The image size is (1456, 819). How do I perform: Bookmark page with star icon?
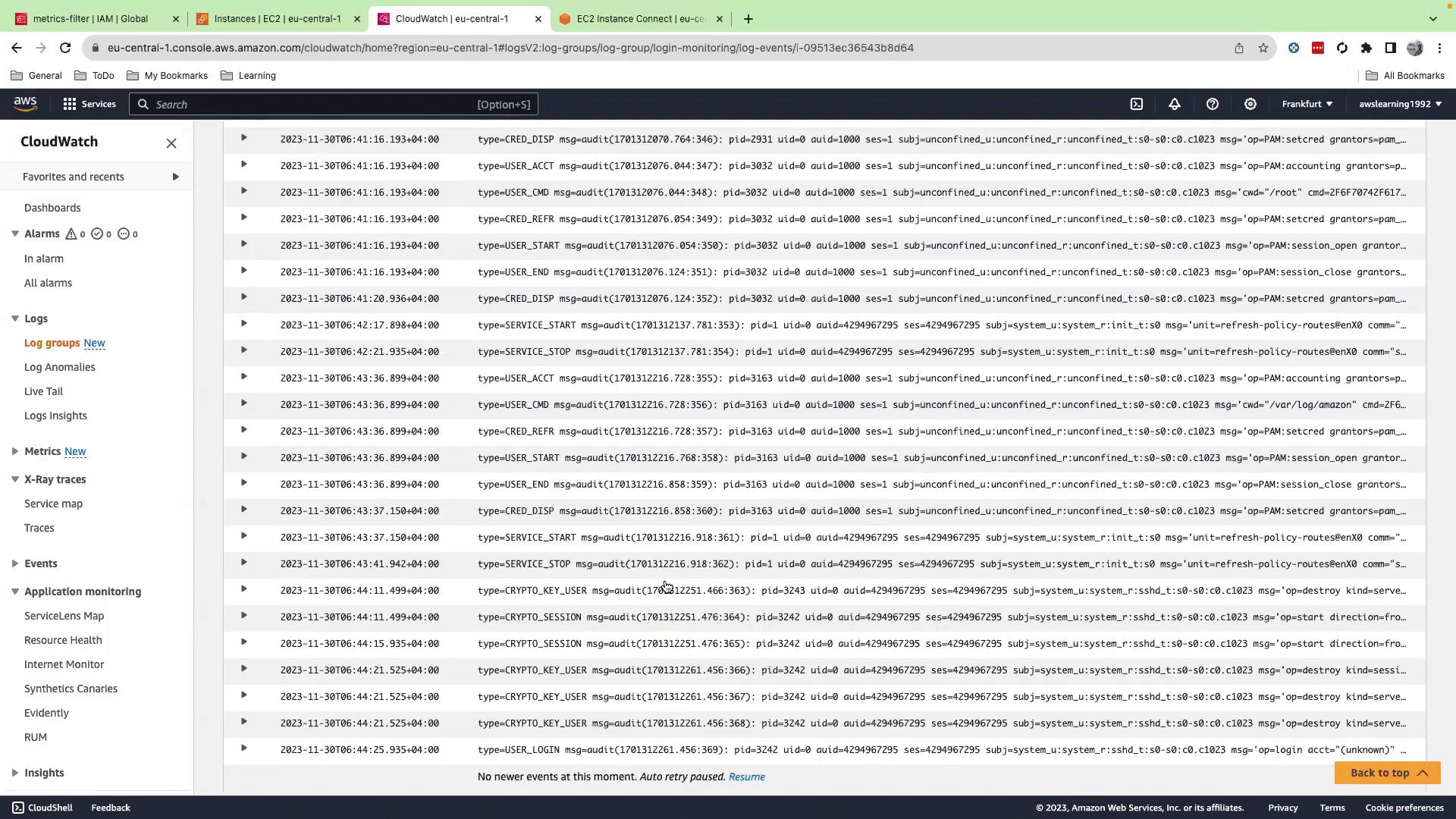point(1263,48)
